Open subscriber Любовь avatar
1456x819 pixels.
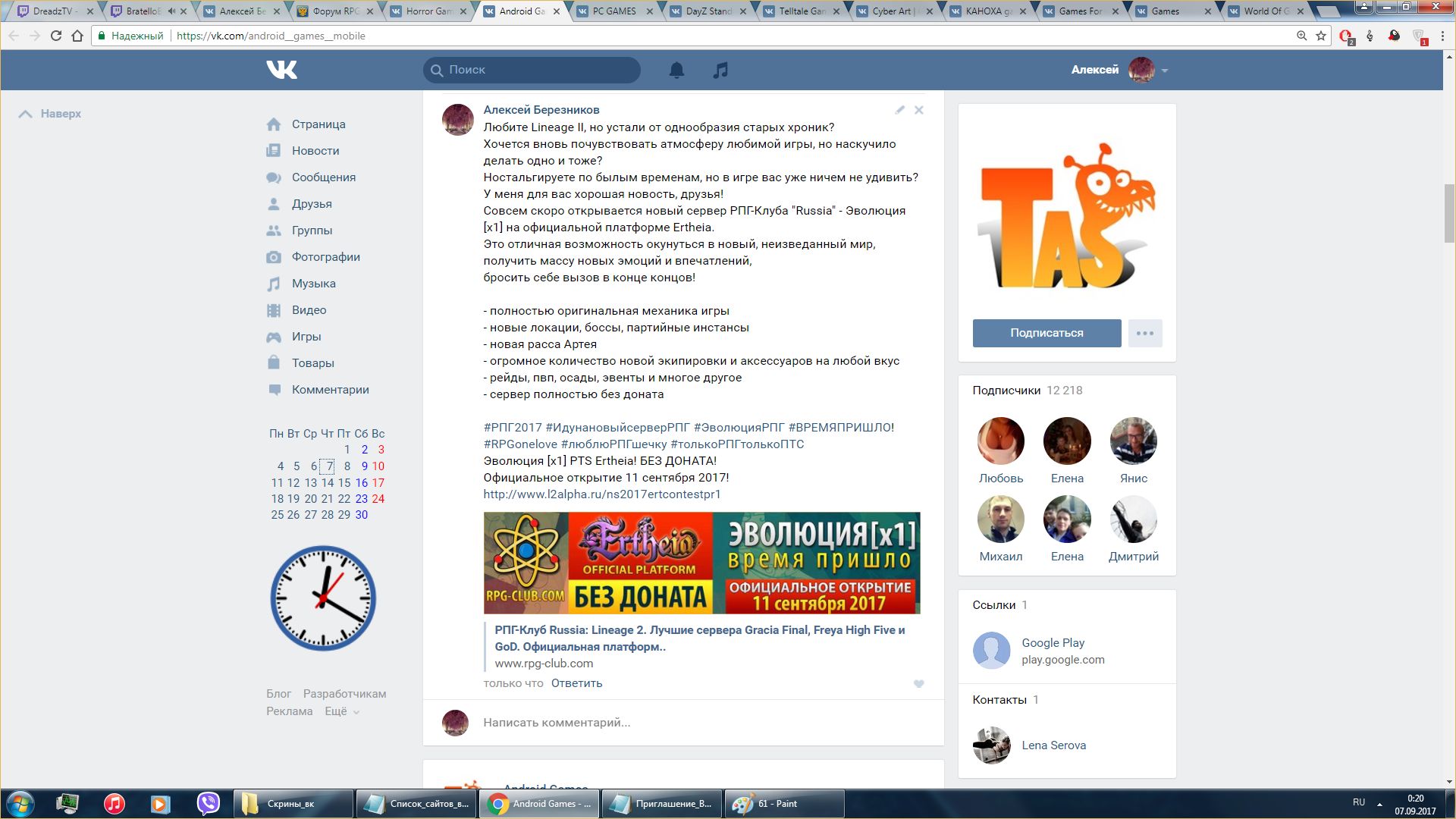point(1000,441)
